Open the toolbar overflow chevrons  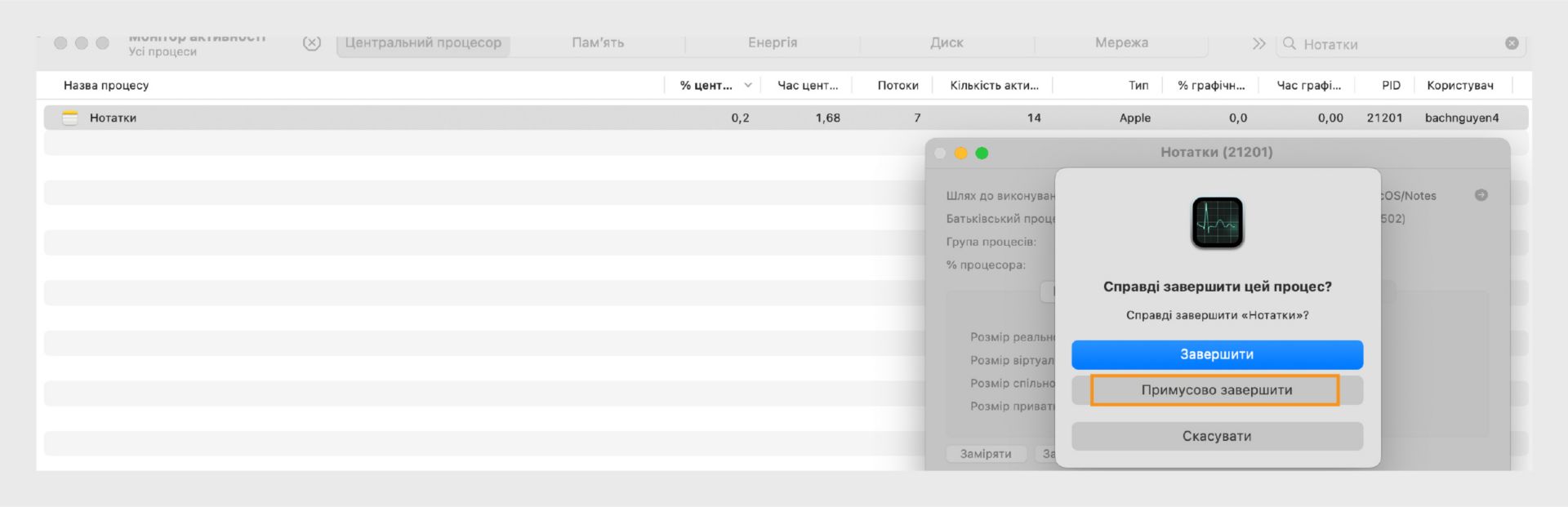tap(1258, 43)
